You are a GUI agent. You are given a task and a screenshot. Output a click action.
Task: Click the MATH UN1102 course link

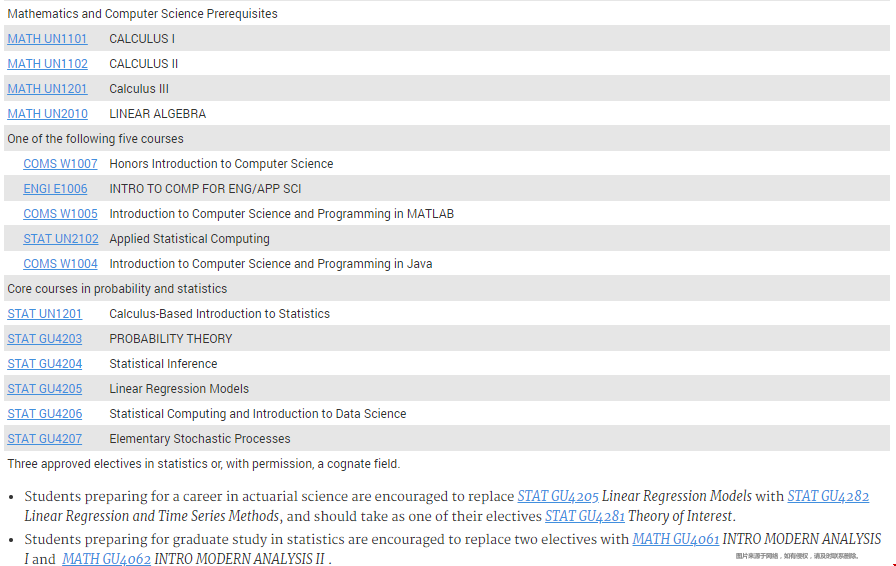coord(47,64)
